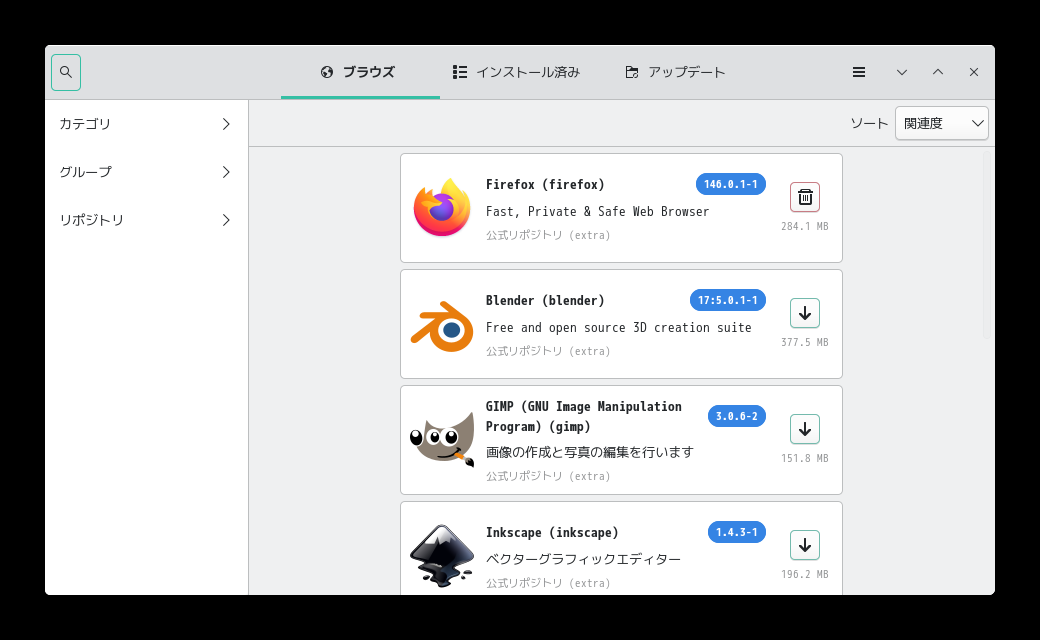
Task: Switch to the インストール済み tab
Action: click(516, 72)
